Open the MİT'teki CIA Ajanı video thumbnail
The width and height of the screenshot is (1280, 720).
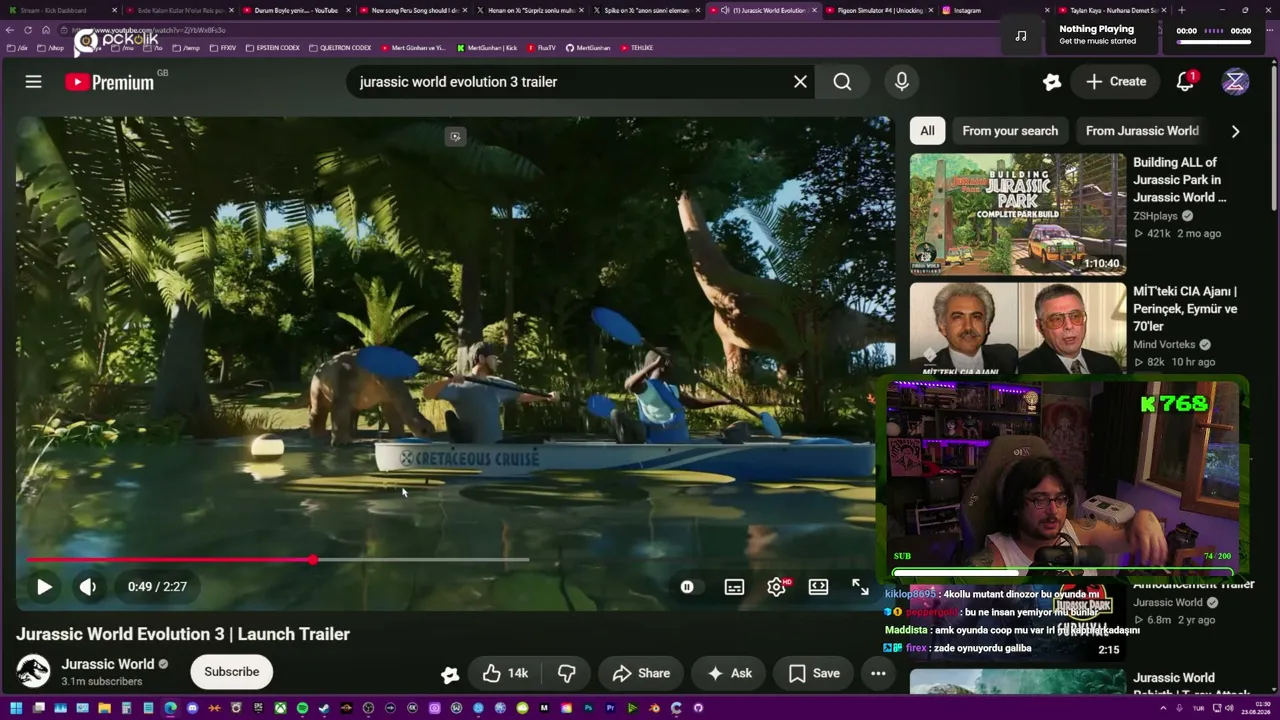[1017, 329]
